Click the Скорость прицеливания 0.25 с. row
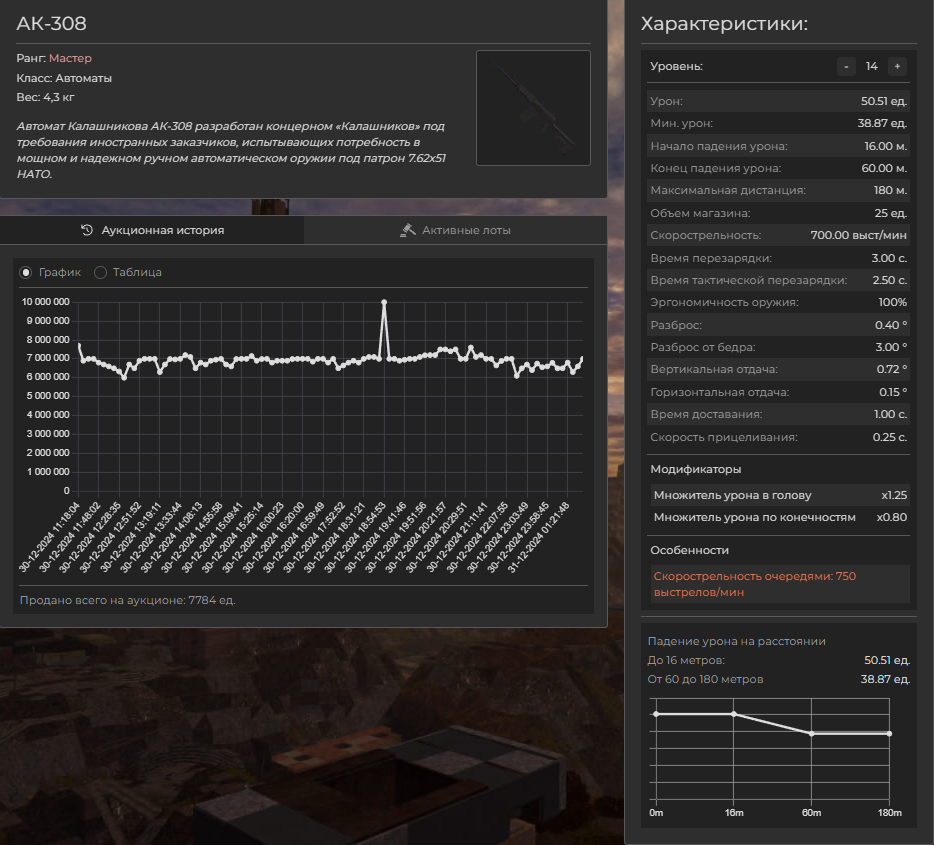 pos(778,437)
